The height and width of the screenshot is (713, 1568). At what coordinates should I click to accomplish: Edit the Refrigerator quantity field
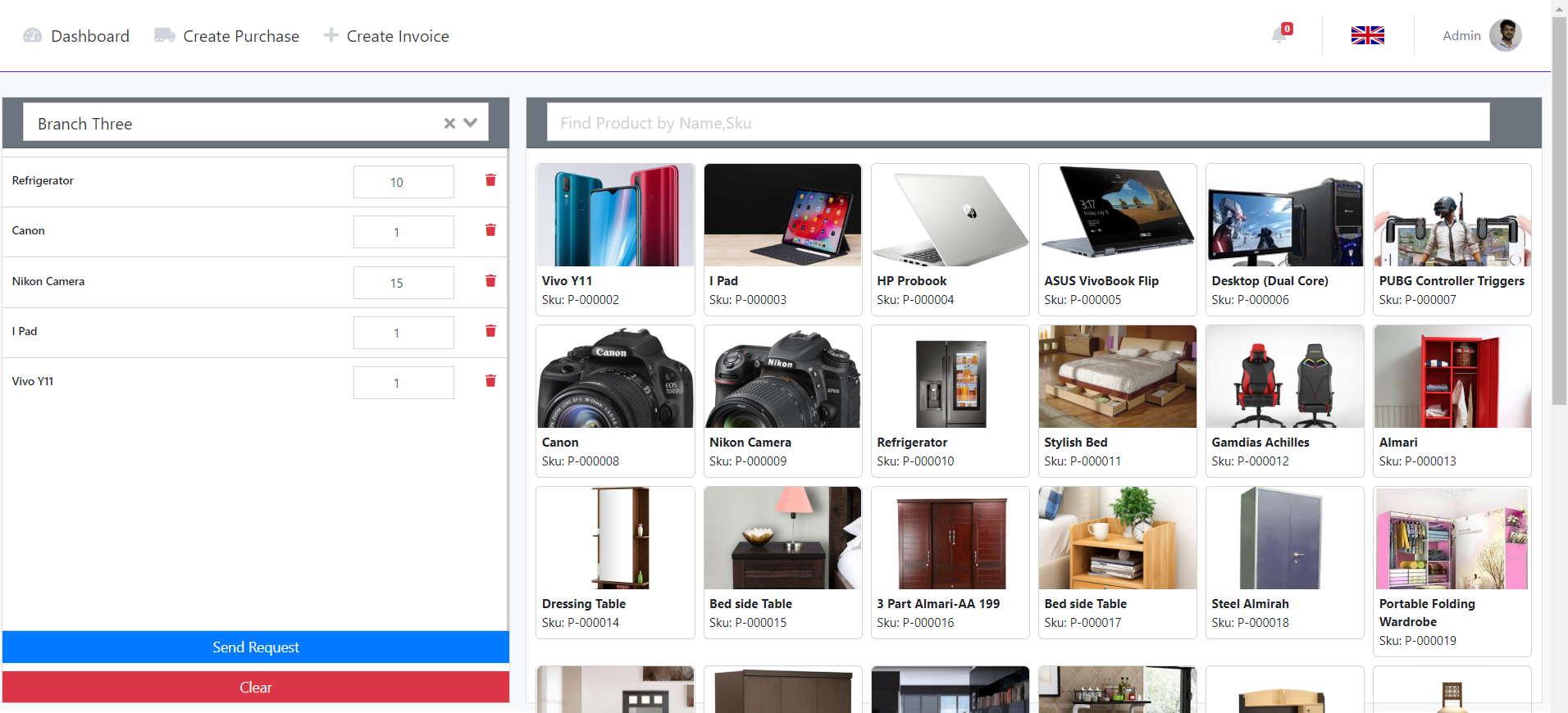pyautogui.click(x=403, y=182)
